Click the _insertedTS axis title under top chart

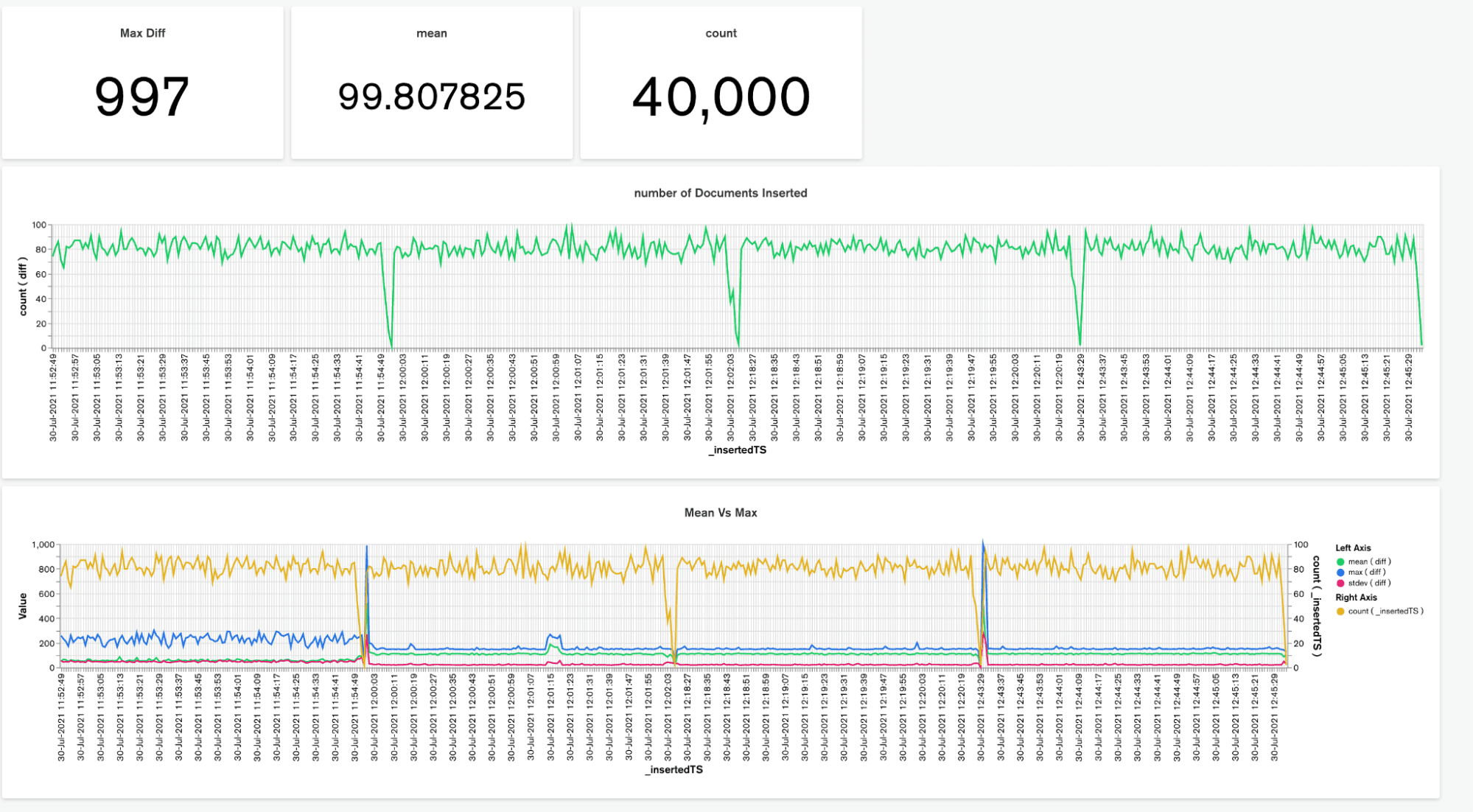click(x=738, y=450)
